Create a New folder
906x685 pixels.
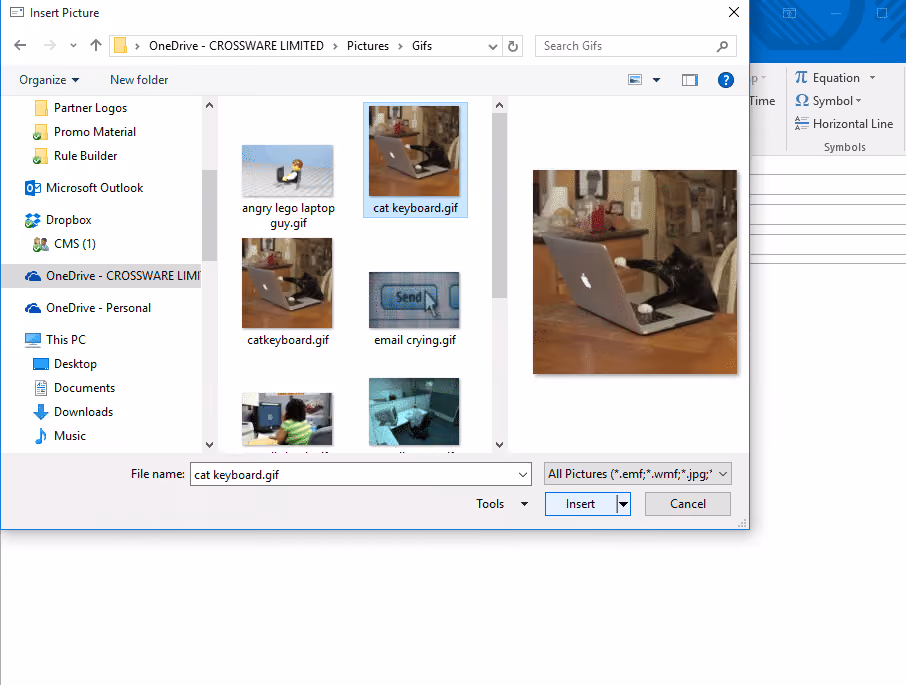[x=139, y=80]
